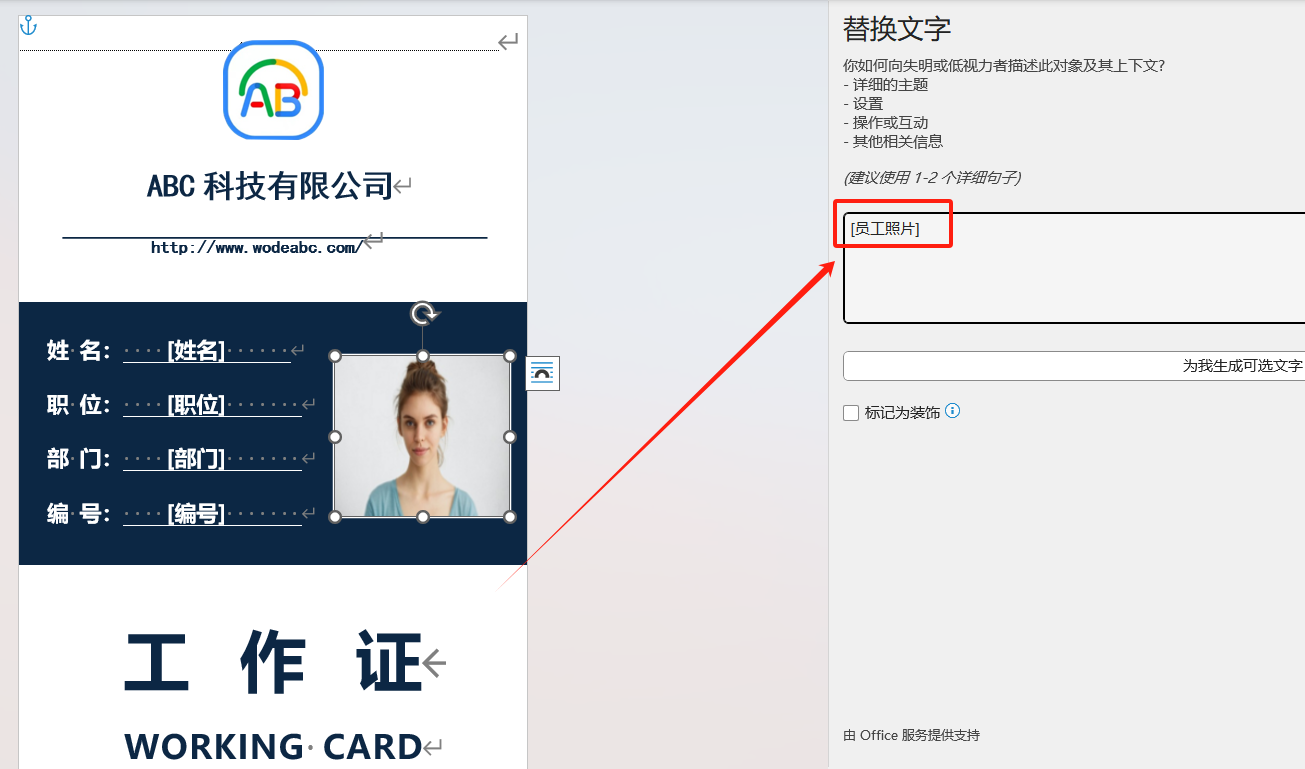
Task: Click the 替换文字 pane title
Action: [897, 29]
